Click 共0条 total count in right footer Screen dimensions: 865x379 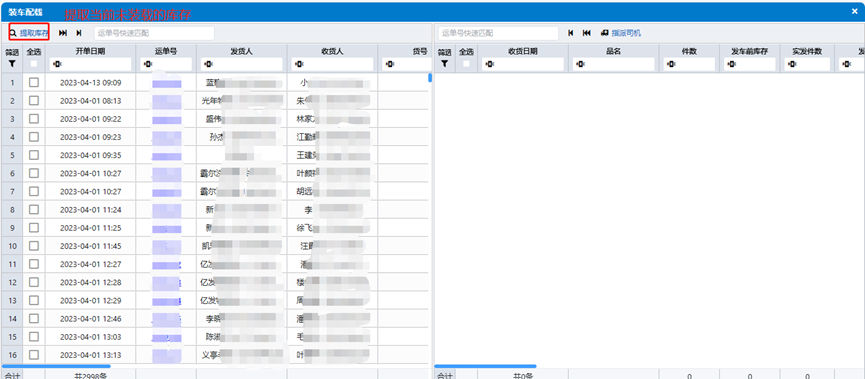pos(522,376)
